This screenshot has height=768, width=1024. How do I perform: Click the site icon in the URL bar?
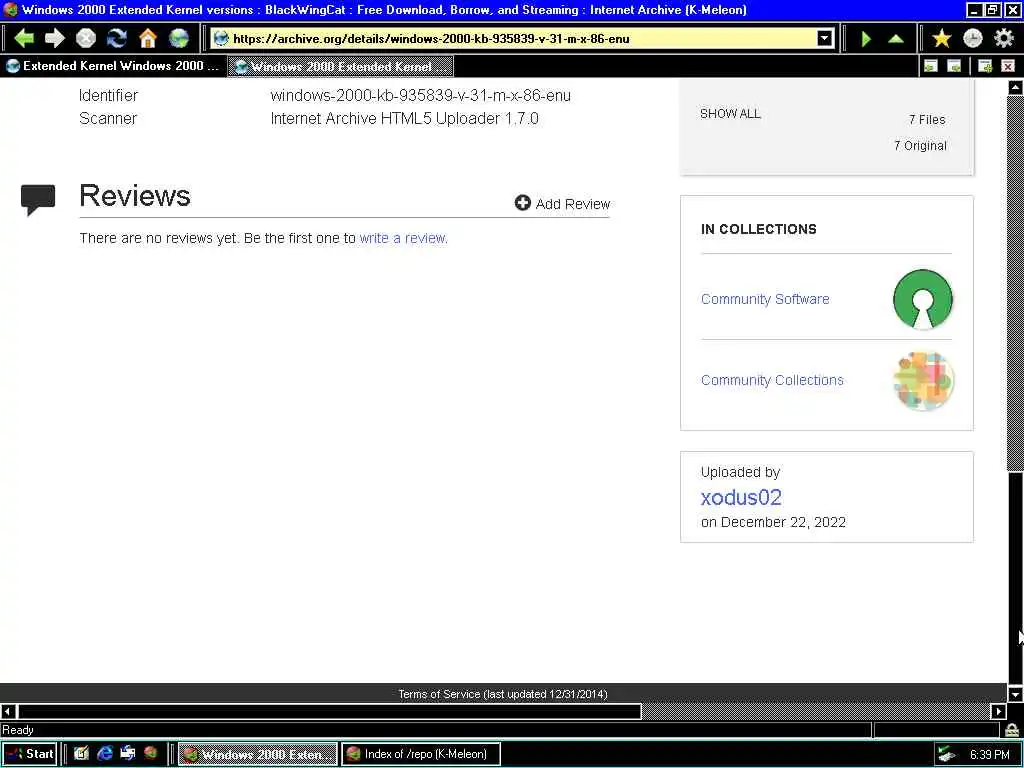pyautogui.click(x=221, y=39)
